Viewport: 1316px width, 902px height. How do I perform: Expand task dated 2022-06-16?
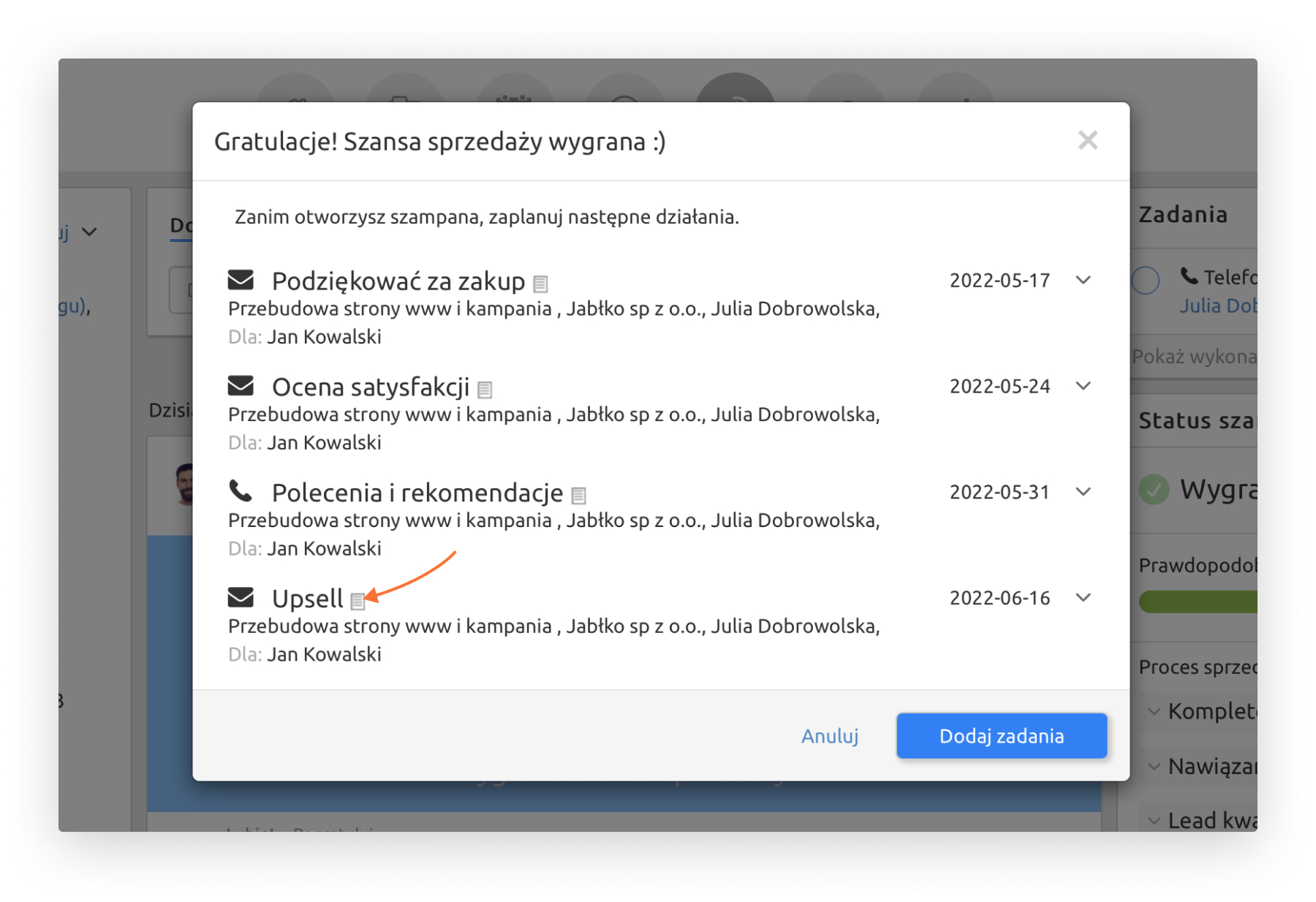(1084, 598)
